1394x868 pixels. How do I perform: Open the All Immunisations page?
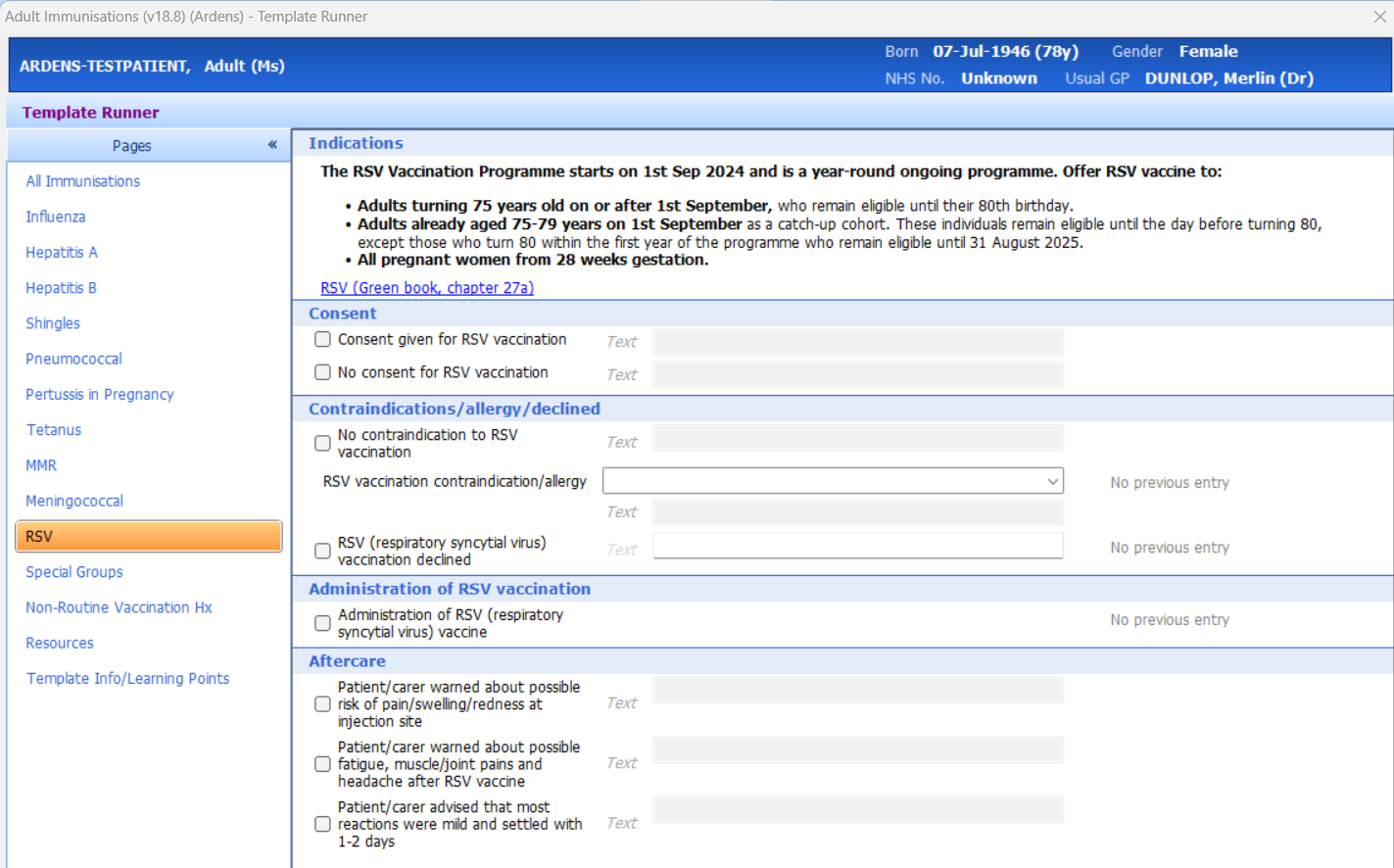click(x=83, y=181)
